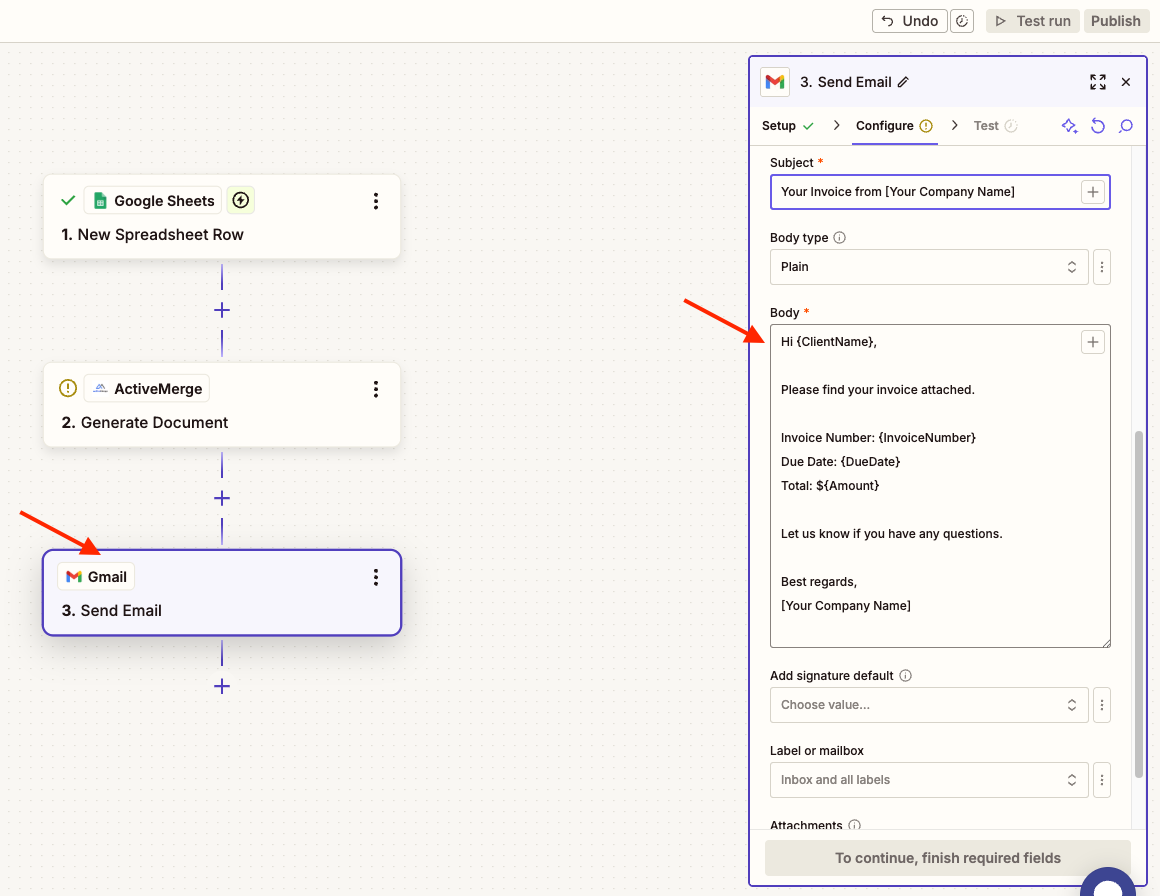Image resolution: width=1160 pixels, height=896 pixels.
Task: Open the Body type dropdown showing Plain
Action: pyautogui.click(x=929, y=267)
